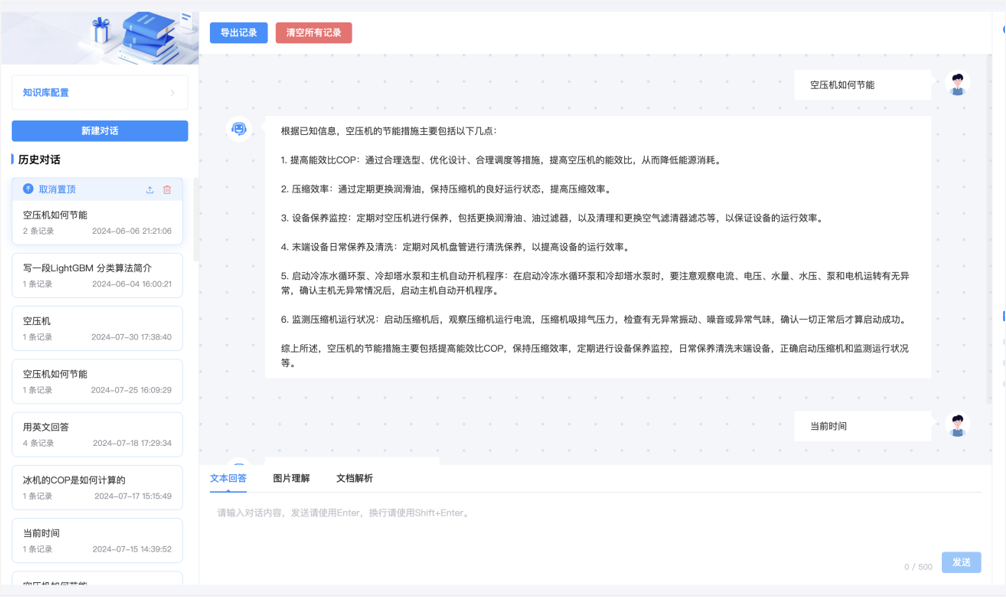Switch to the 文档解析 tab
Viewport: 1006px width, 597px height.
point(354,478)
